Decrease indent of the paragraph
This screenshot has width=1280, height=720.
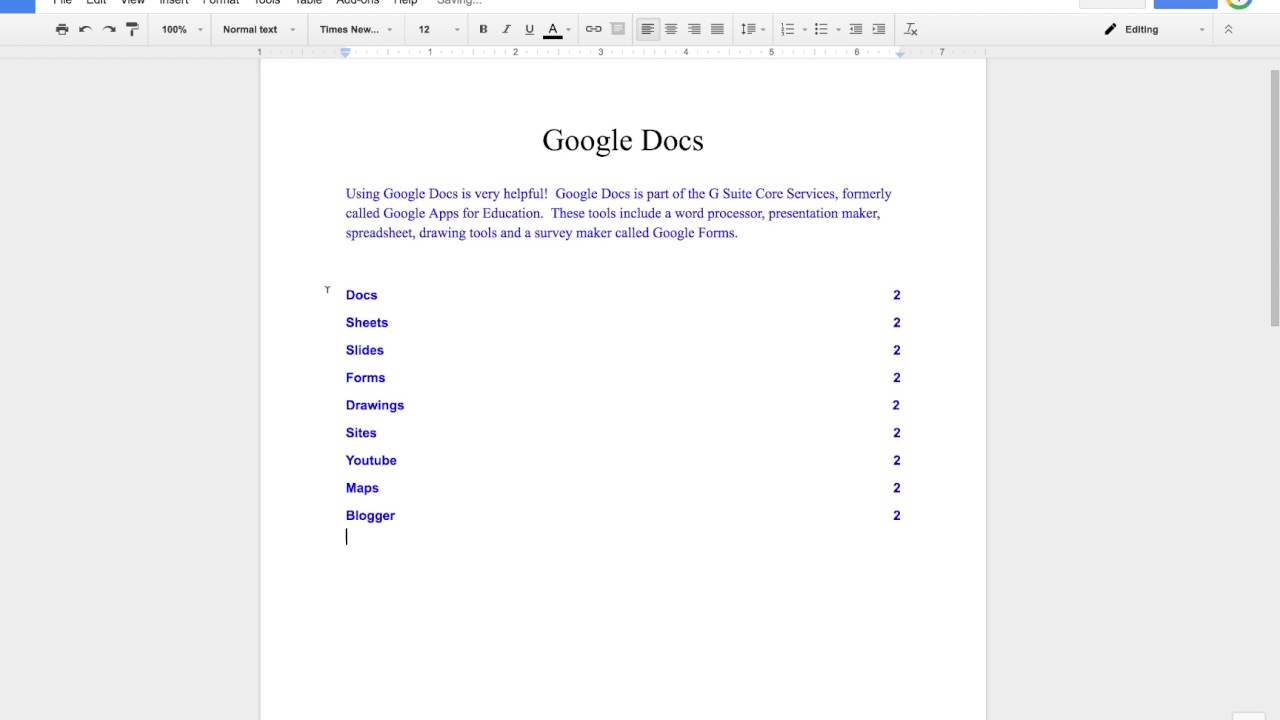[855, 30]
